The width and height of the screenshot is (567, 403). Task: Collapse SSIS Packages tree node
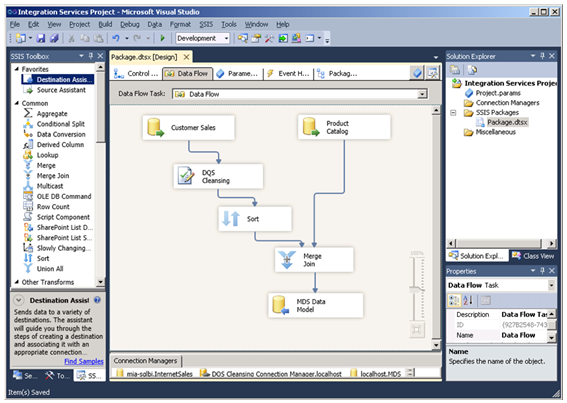click(x=453, y=113)
